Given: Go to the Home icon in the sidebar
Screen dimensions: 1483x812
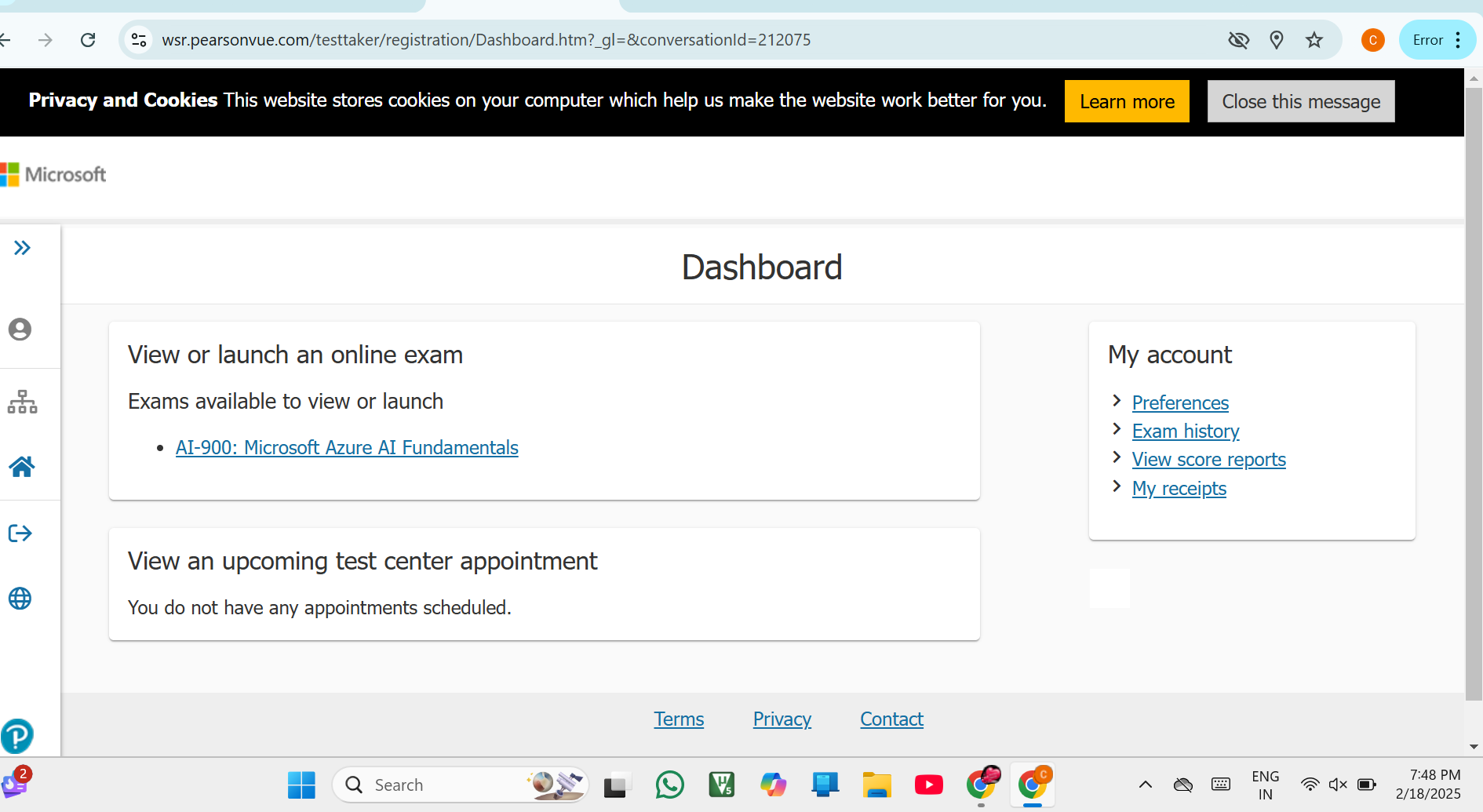Looking at the screenshot, I should click(22, 467).
